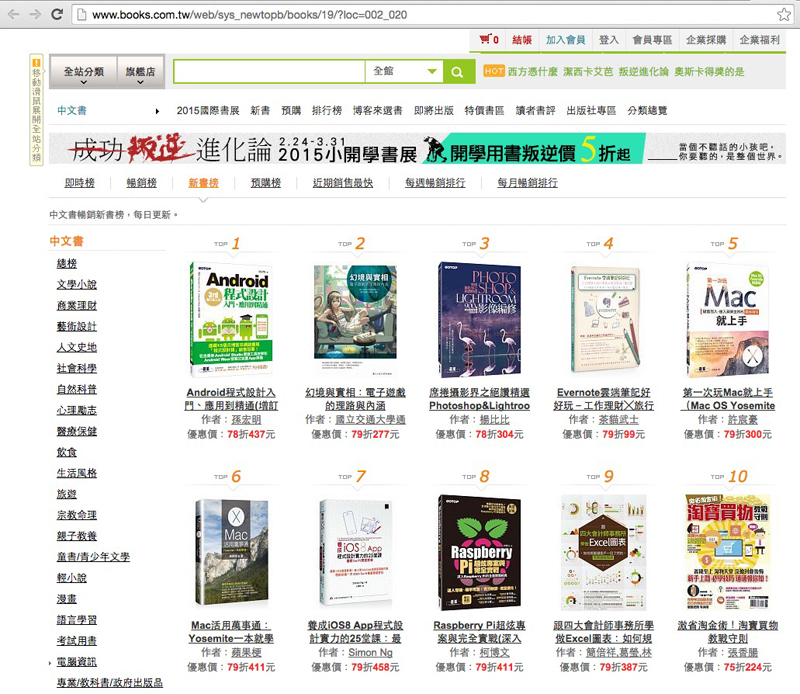
Task: Click the address bar URL field
Action: [434, 15]
